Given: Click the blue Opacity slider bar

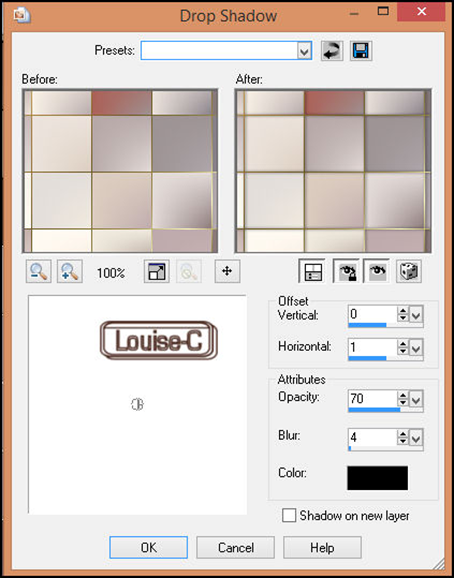Looking at the screenshot, I should pos(374,410).
